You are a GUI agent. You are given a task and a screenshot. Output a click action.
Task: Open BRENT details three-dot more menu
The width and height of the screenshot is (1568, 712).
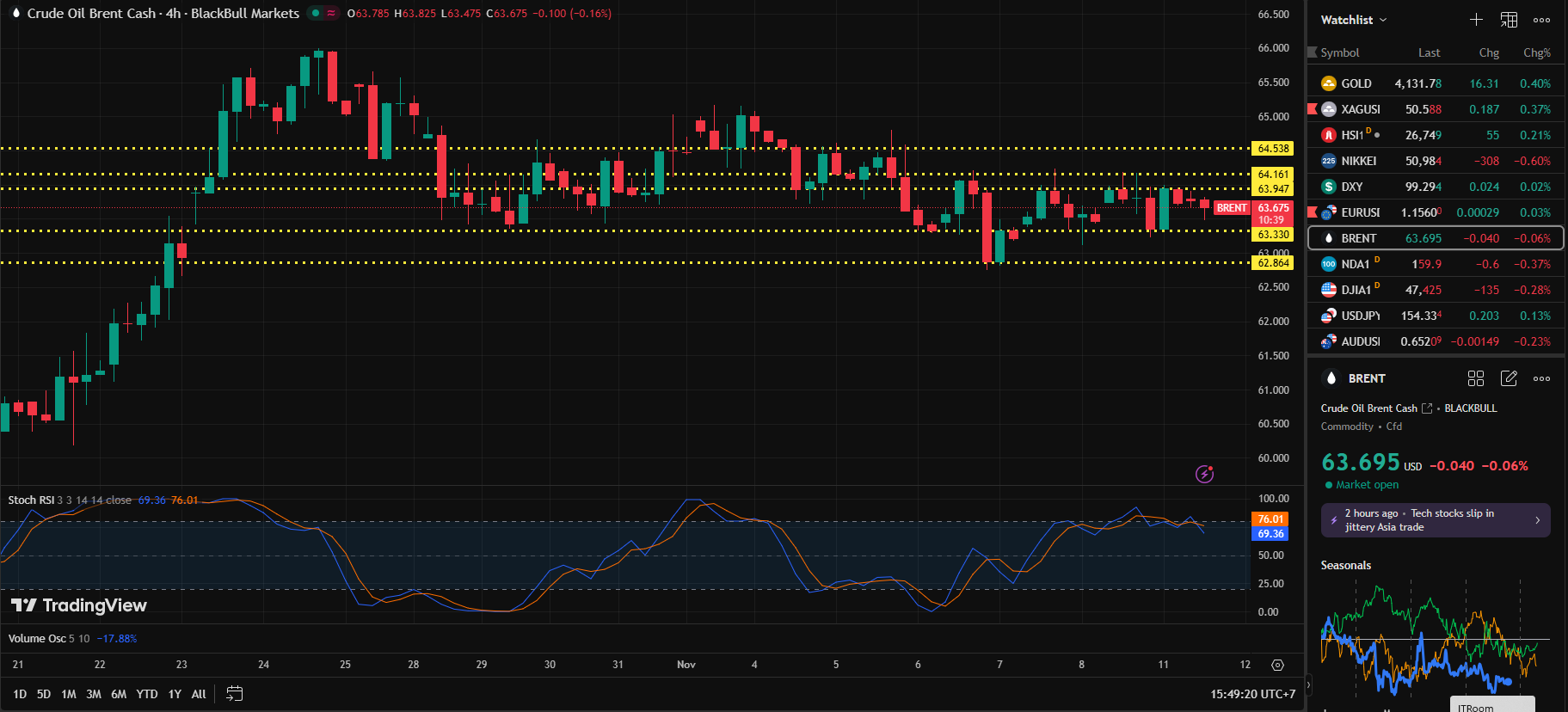[x=1541, y=378]
